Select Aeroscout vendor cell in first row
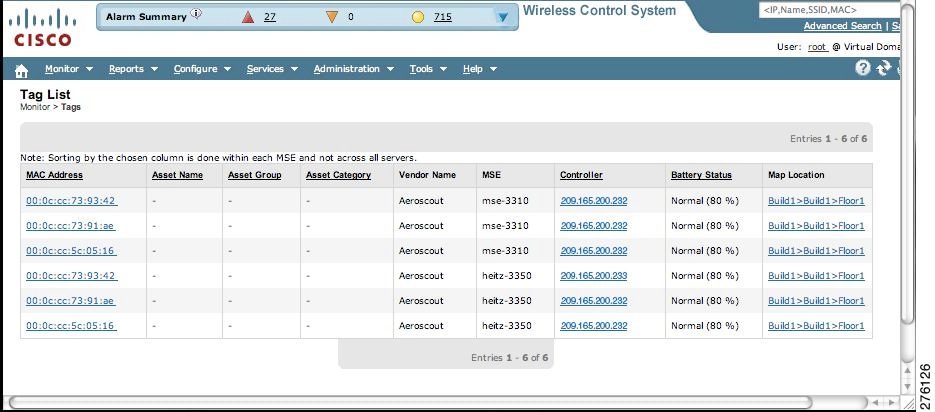The image size is (935, 412). tap(421, 201)
